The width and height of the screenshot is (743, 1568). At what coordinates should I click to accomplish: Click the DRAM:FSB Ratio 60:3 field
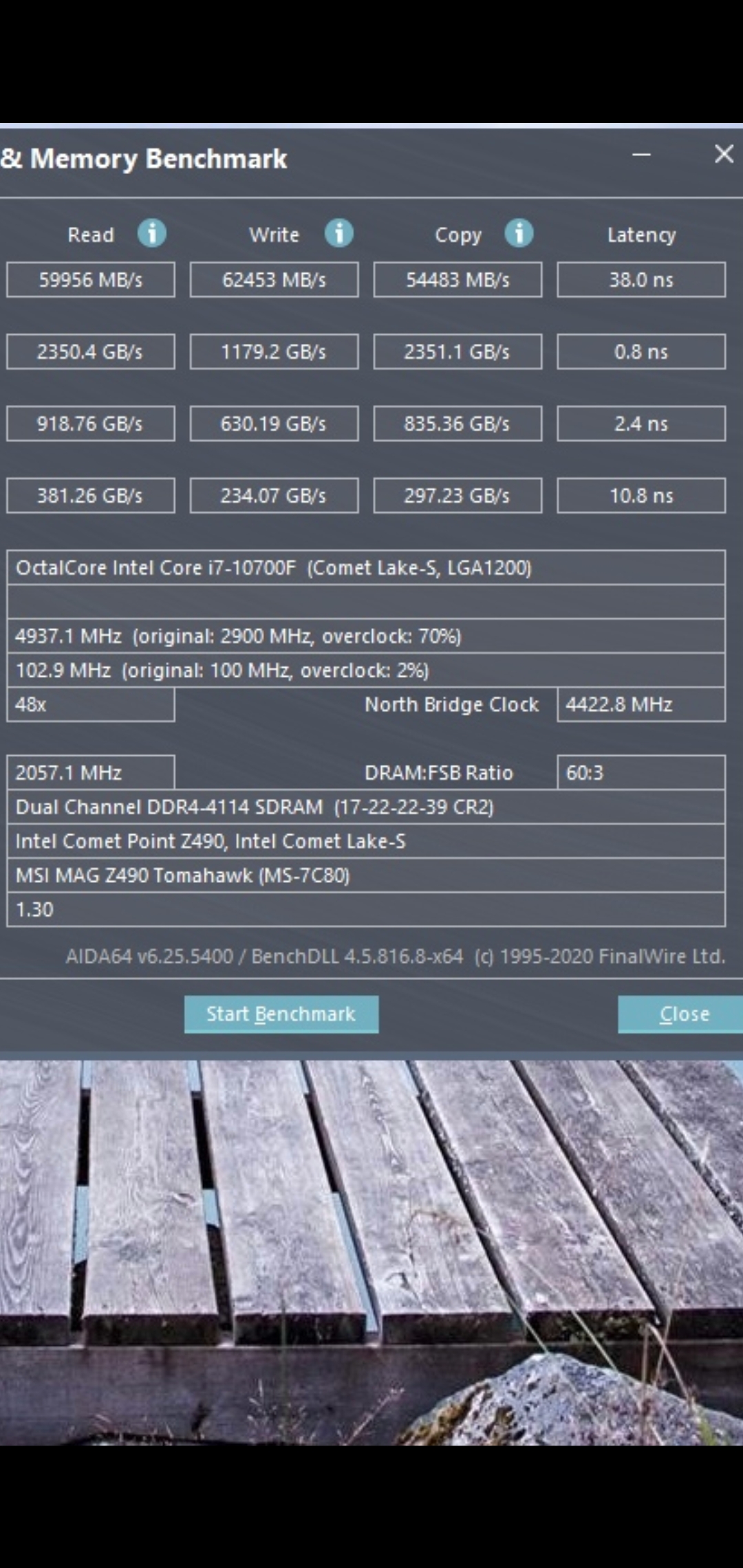(641, 772)
